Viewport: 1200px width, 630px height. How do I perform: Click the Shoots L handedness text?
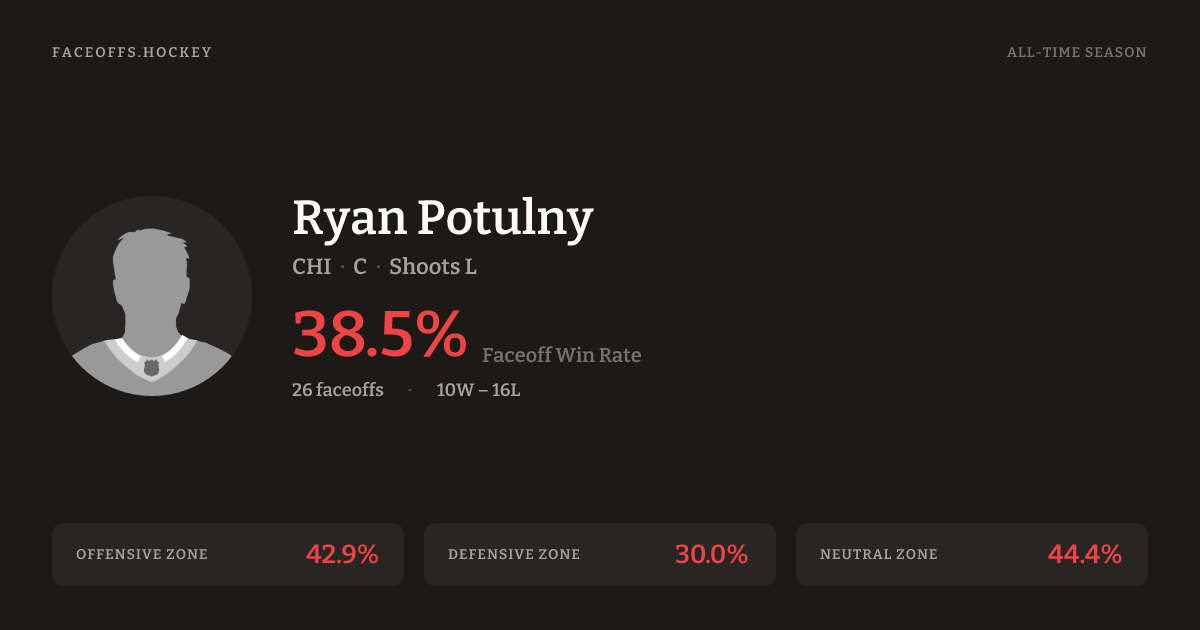point(432,267)
